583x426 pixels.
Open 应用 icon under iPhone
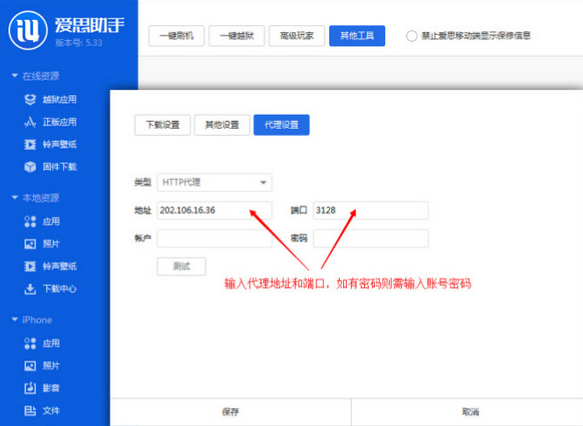point(30,343)
